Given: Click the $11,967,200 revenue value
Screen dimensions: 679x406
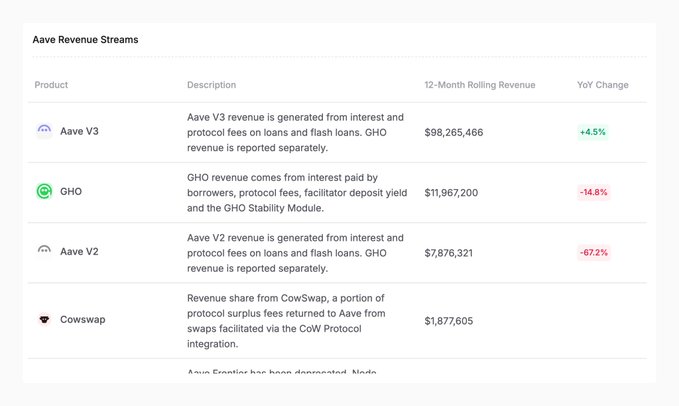Looking at the screenshot, I should click(451, 193).
